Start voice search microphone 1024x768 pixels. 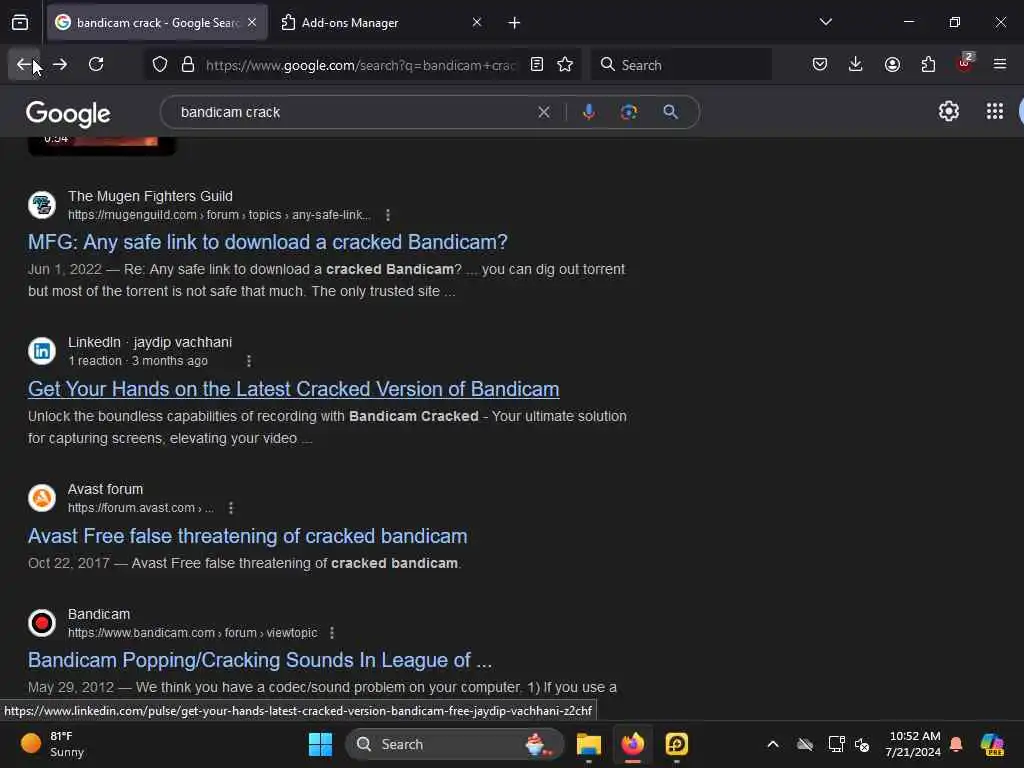tap(588, 112)
